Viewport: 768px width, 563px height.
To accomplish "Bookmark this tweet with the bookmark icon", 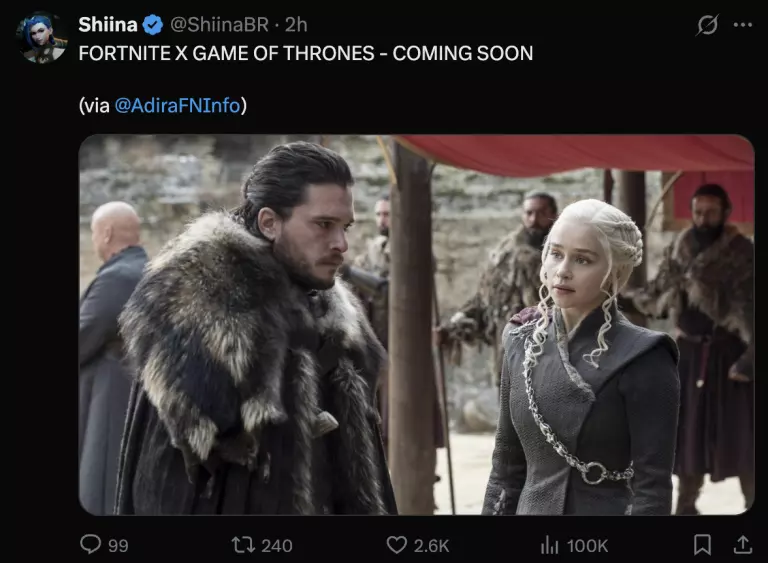I will click(x=702, y=545).
